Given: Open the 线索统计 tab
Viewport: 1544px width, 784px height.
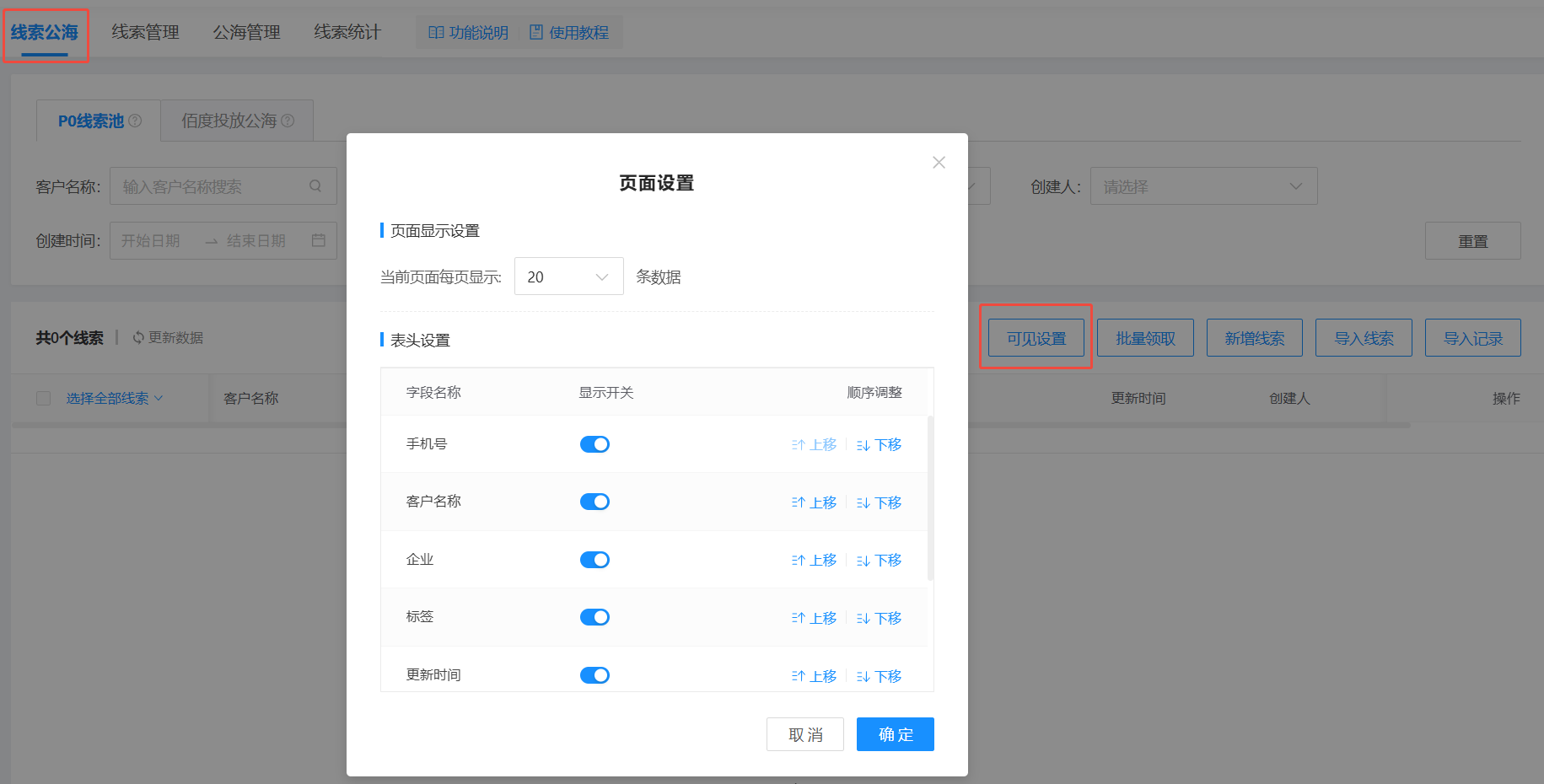Looking at the screenshot, I should [347, 32].
